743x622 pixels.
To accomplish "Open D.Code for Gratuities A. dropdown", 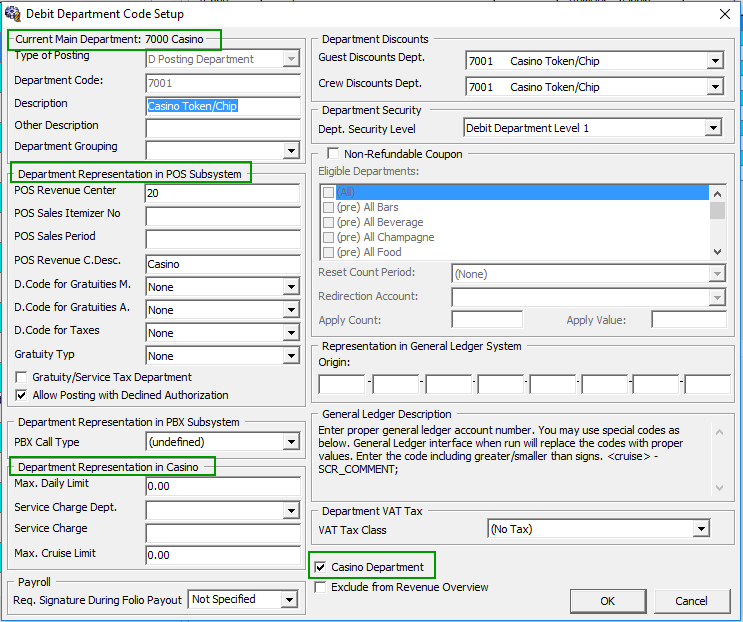I will (291, 310).
